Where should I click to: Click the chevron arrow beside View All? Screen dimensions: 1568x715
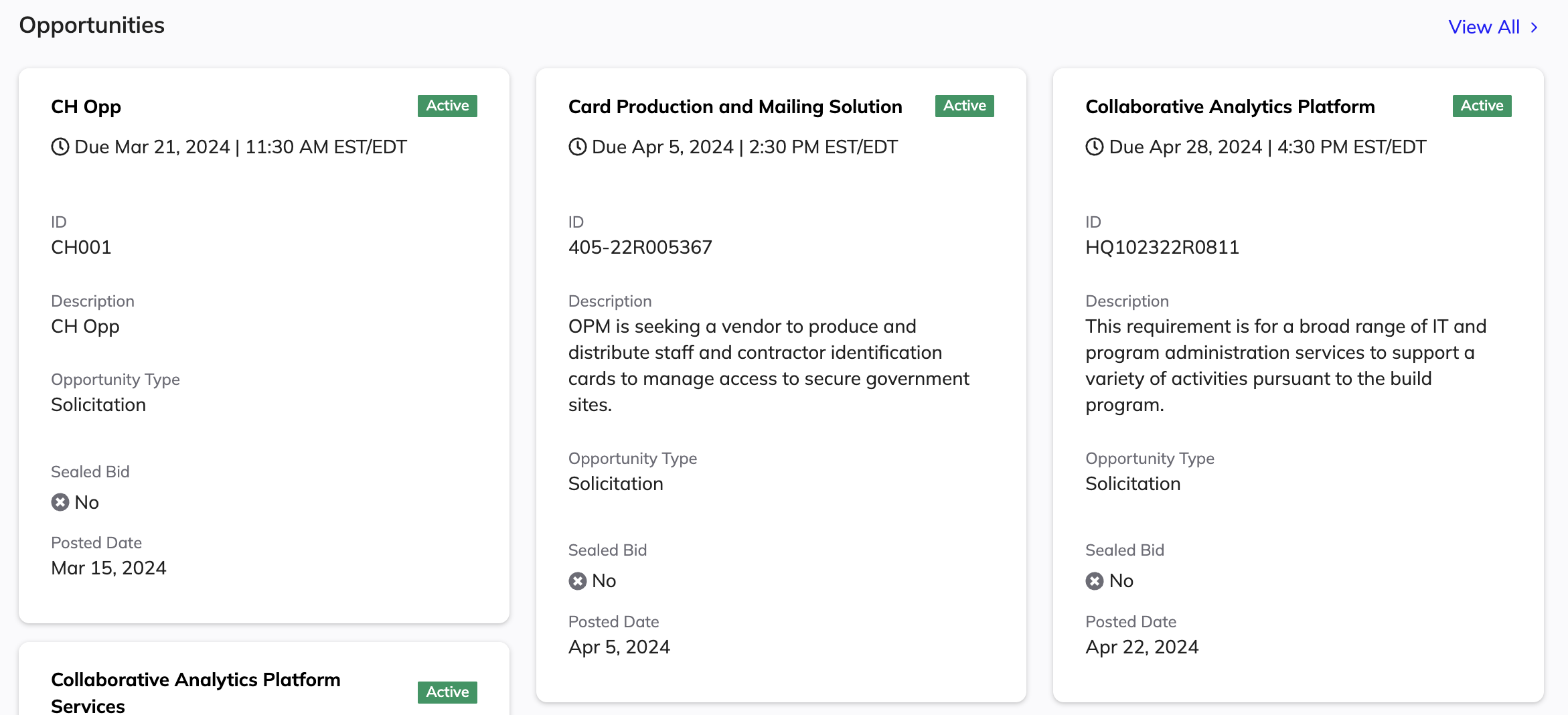coord(1534,27)
